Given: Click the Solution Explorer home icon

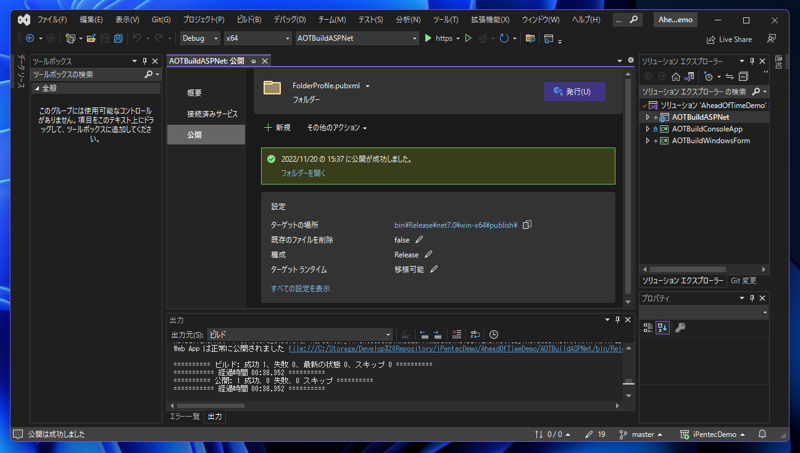Looking at the screenshot, I should [x=676, y=77].
